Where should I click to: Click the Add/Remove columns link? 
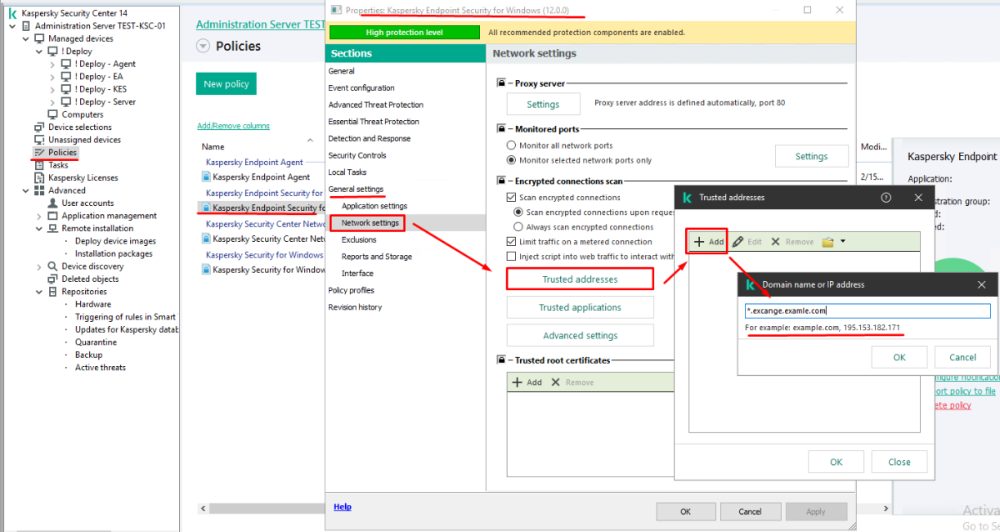pyautogui.click(x=233, y=126)
